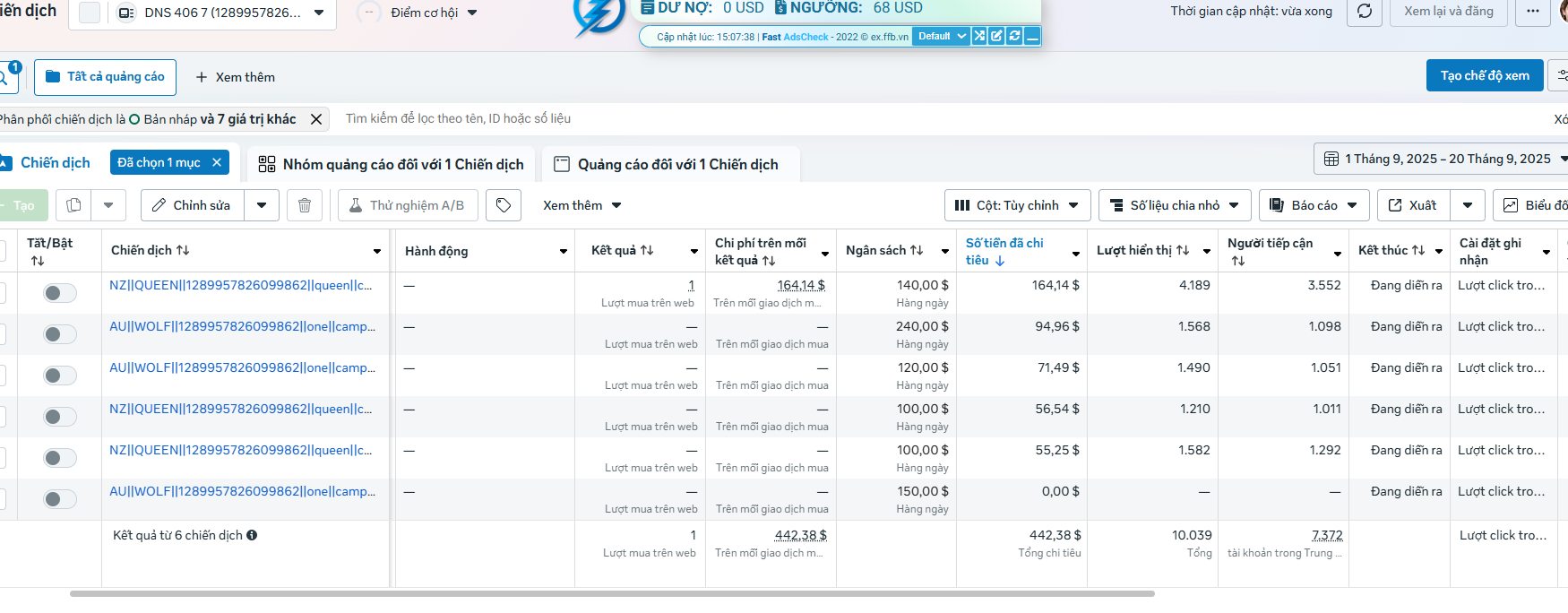Screen dimensions: 1568x613
Task: Click the tag label icon
Action: point(504,205)
